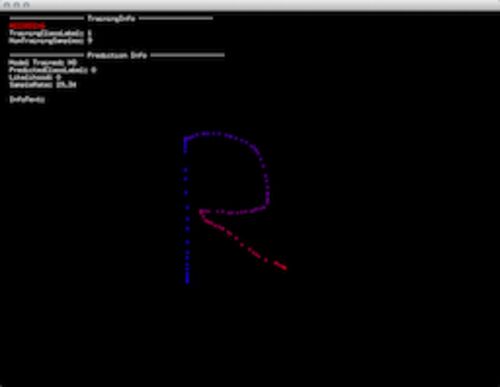The height and width of the screenshot is (387, 500).
Task: Click the Prediction Info section heading
Action: pyautogui.click(x=117, y=55)
